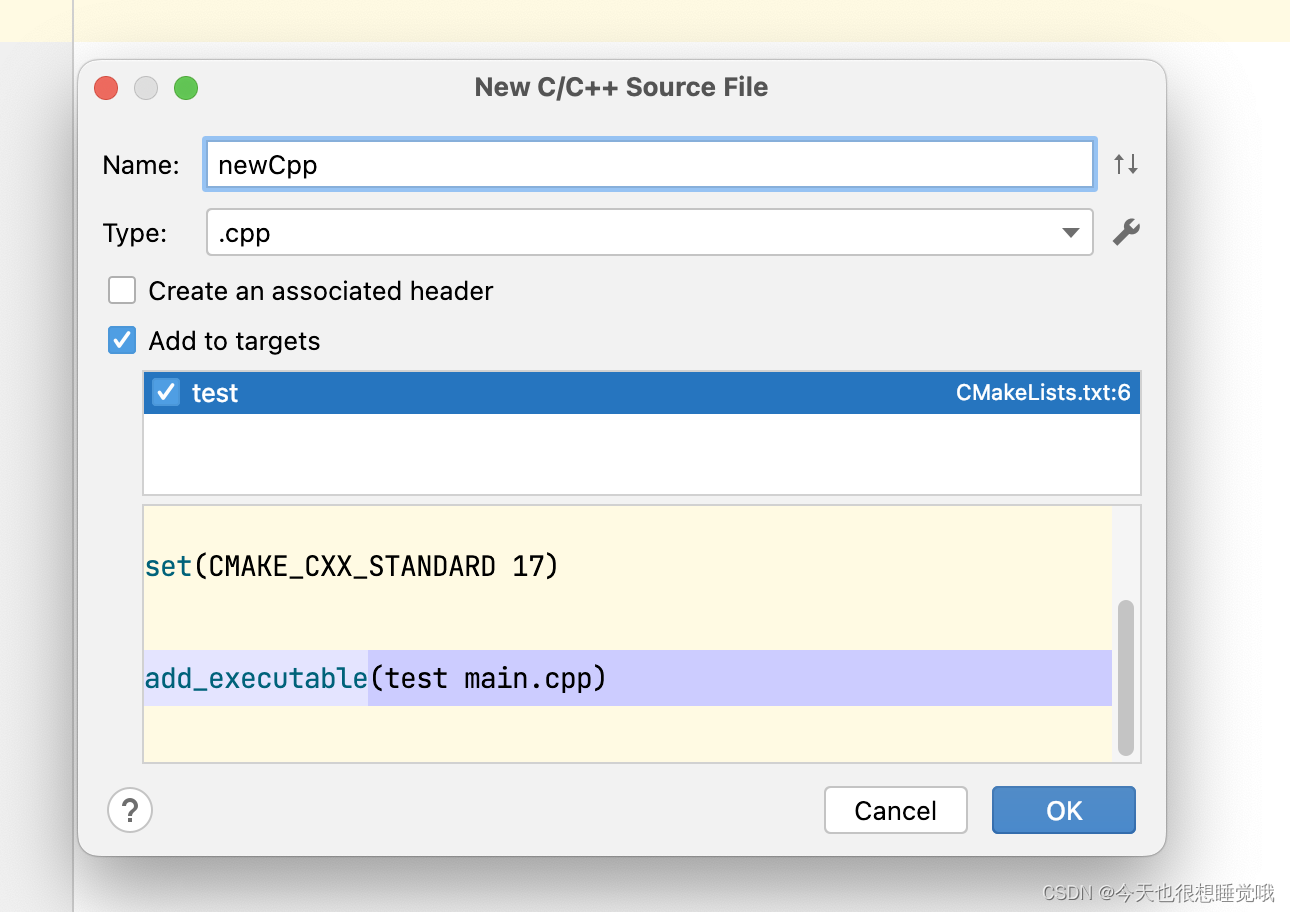Click the New C/C++ Source File title

621,87
